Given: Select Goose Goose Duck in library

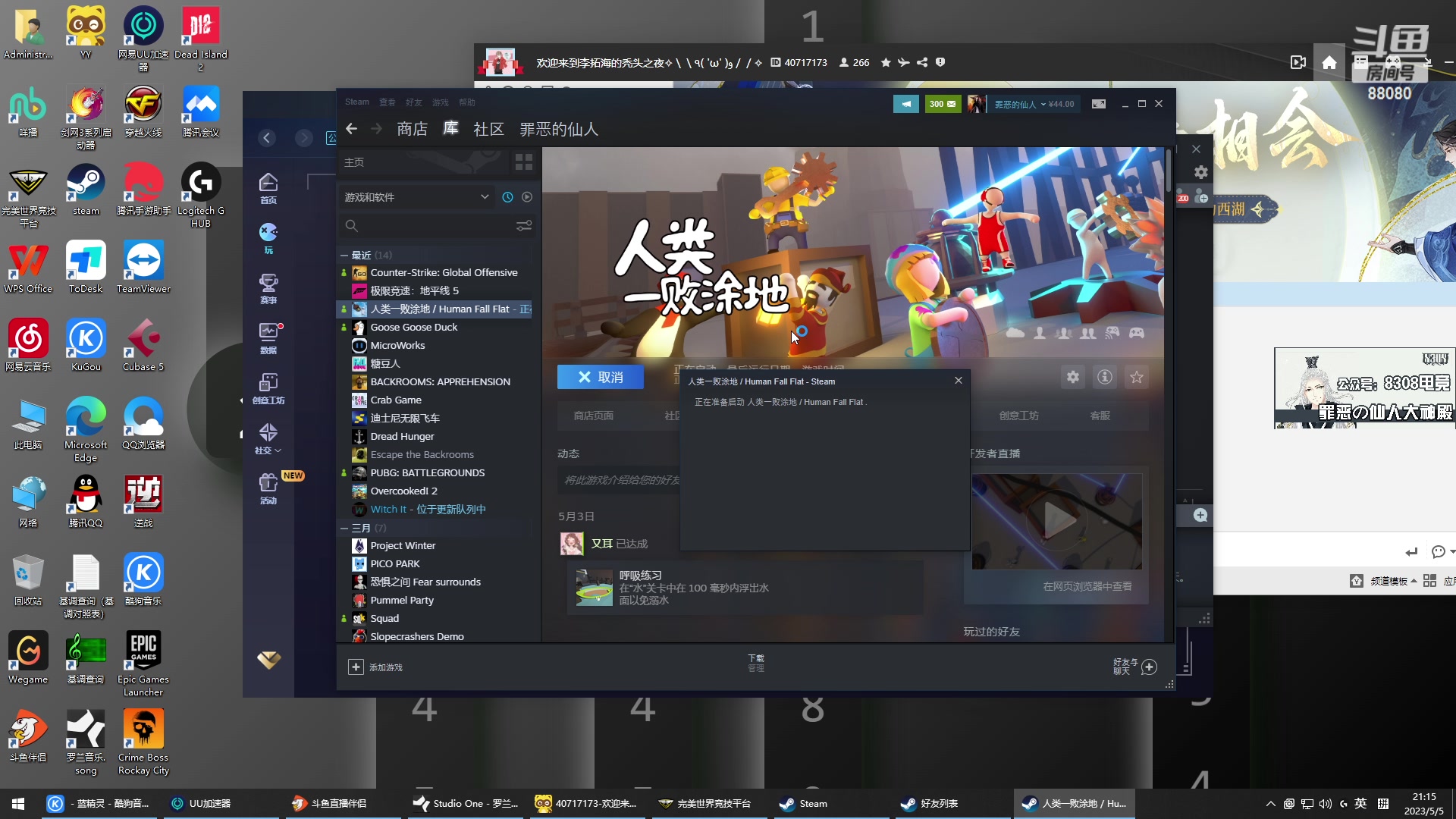Looking at the screenshot, I should (x=413, y=327).
